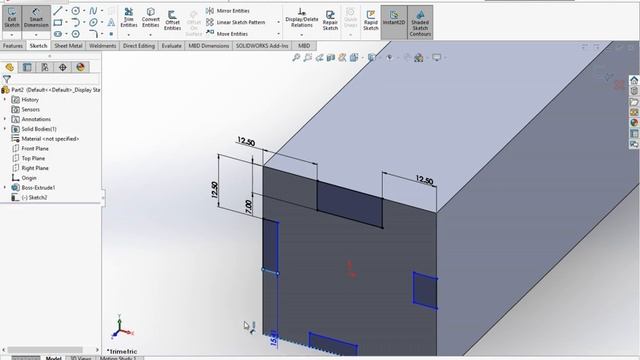
Task: Open the FeatureManager Design Tree tab
Action: pyautogui.click(x=9, y=67)
